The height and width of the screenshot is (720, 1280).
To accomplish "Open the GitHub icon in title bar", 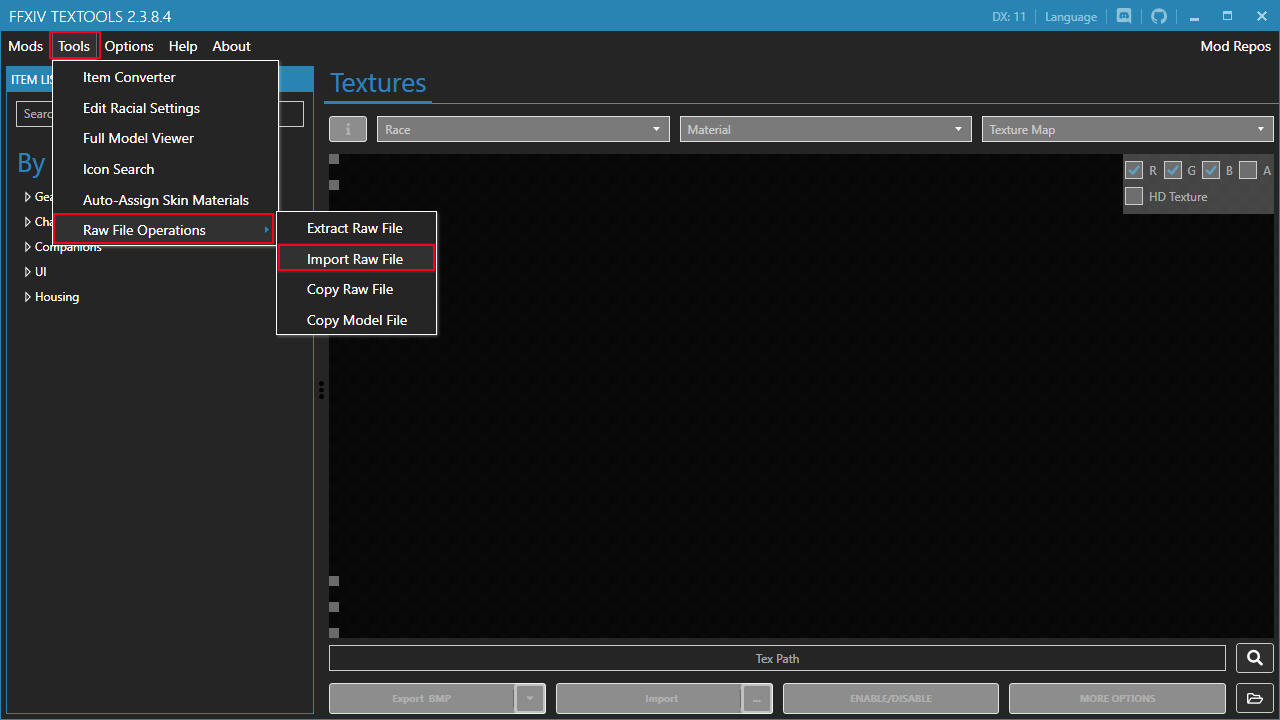I will (1159, 16).
